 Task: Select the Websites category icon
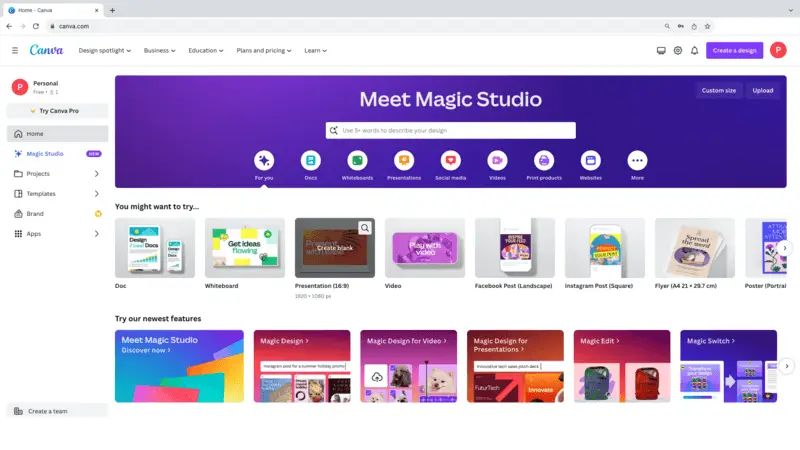click(591, 161)
